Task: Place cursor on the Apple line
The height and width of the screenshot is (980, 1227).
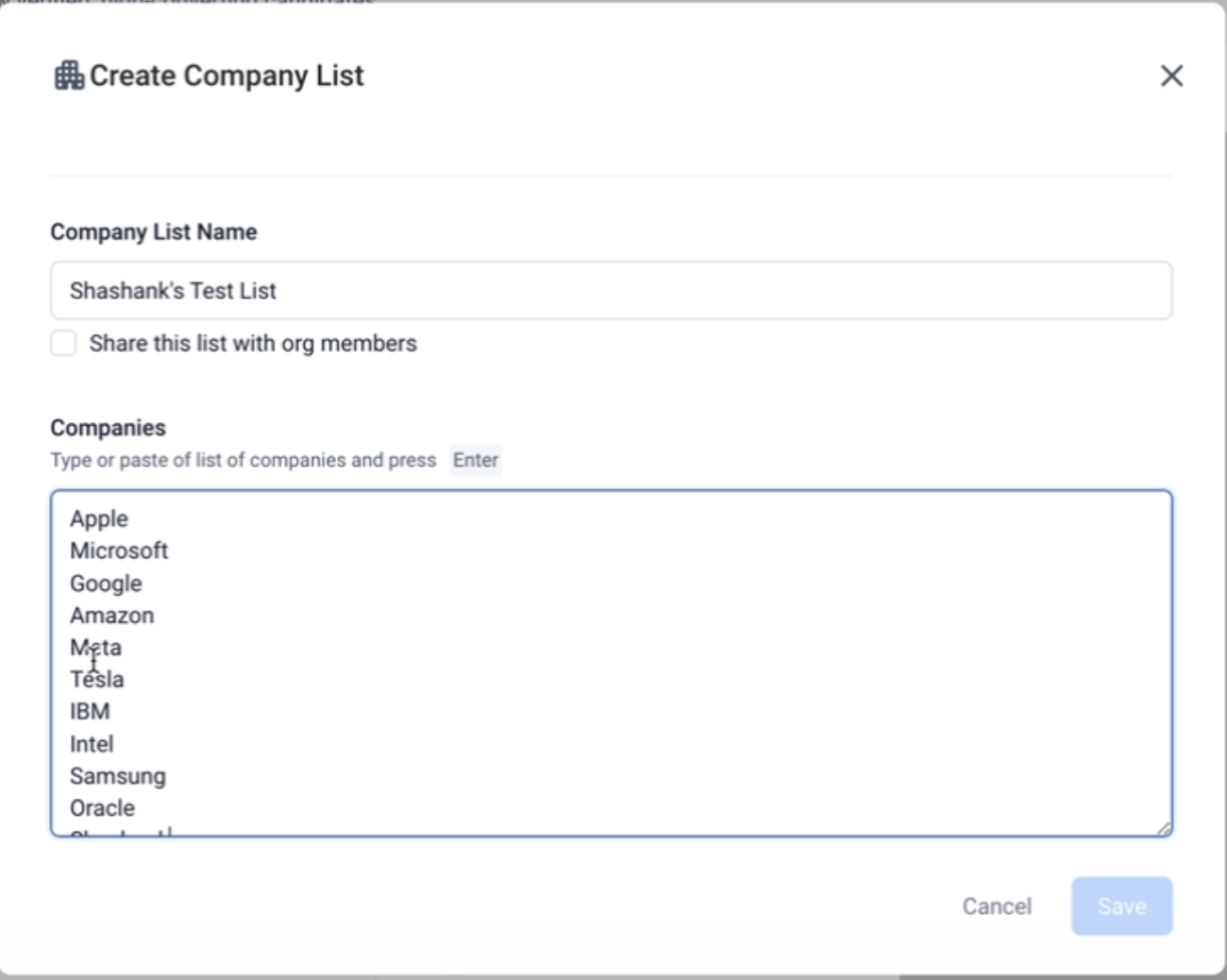Action: pos(99,519)
